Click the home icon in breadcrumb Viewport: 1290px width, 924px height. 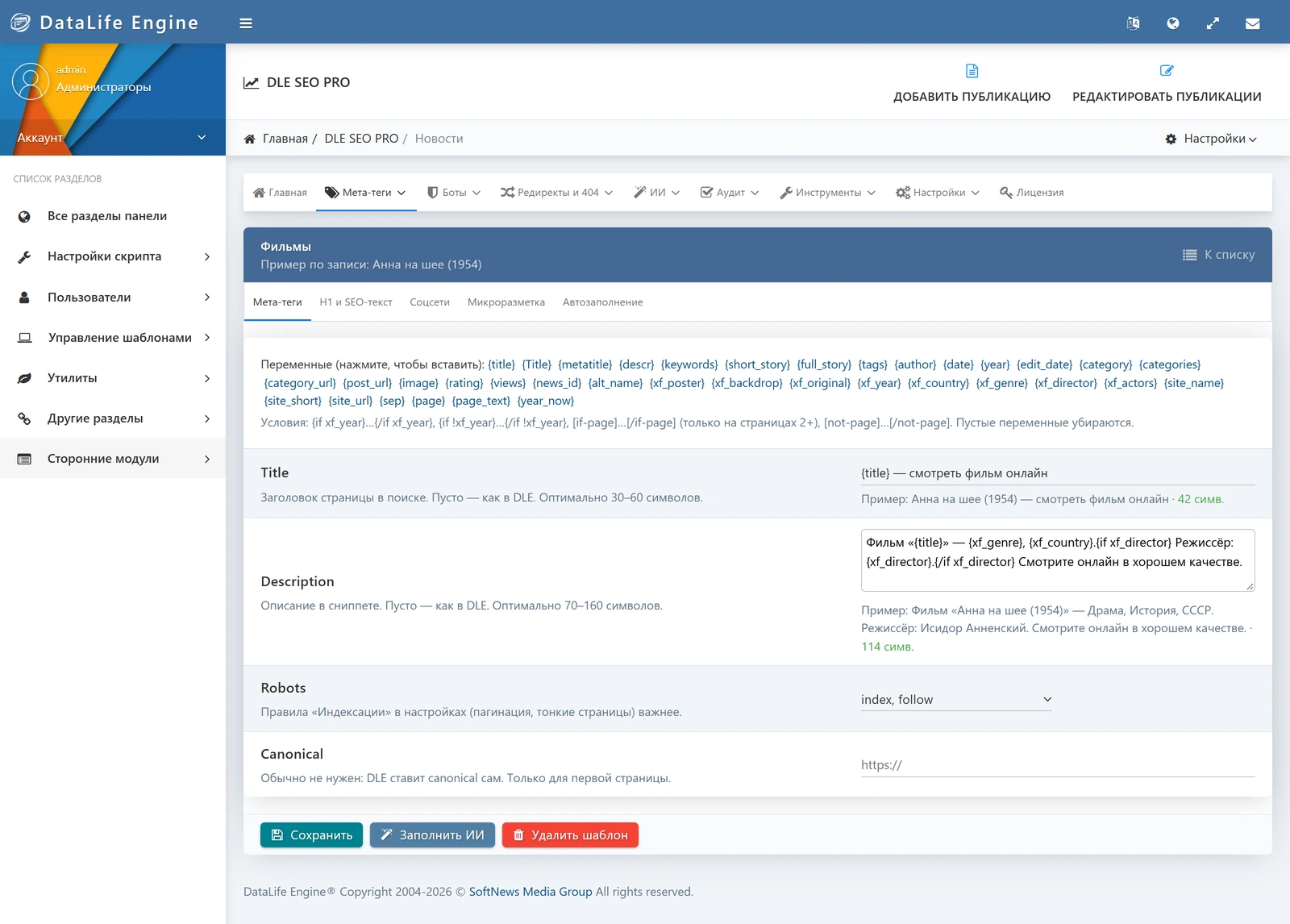click(250, 139)
